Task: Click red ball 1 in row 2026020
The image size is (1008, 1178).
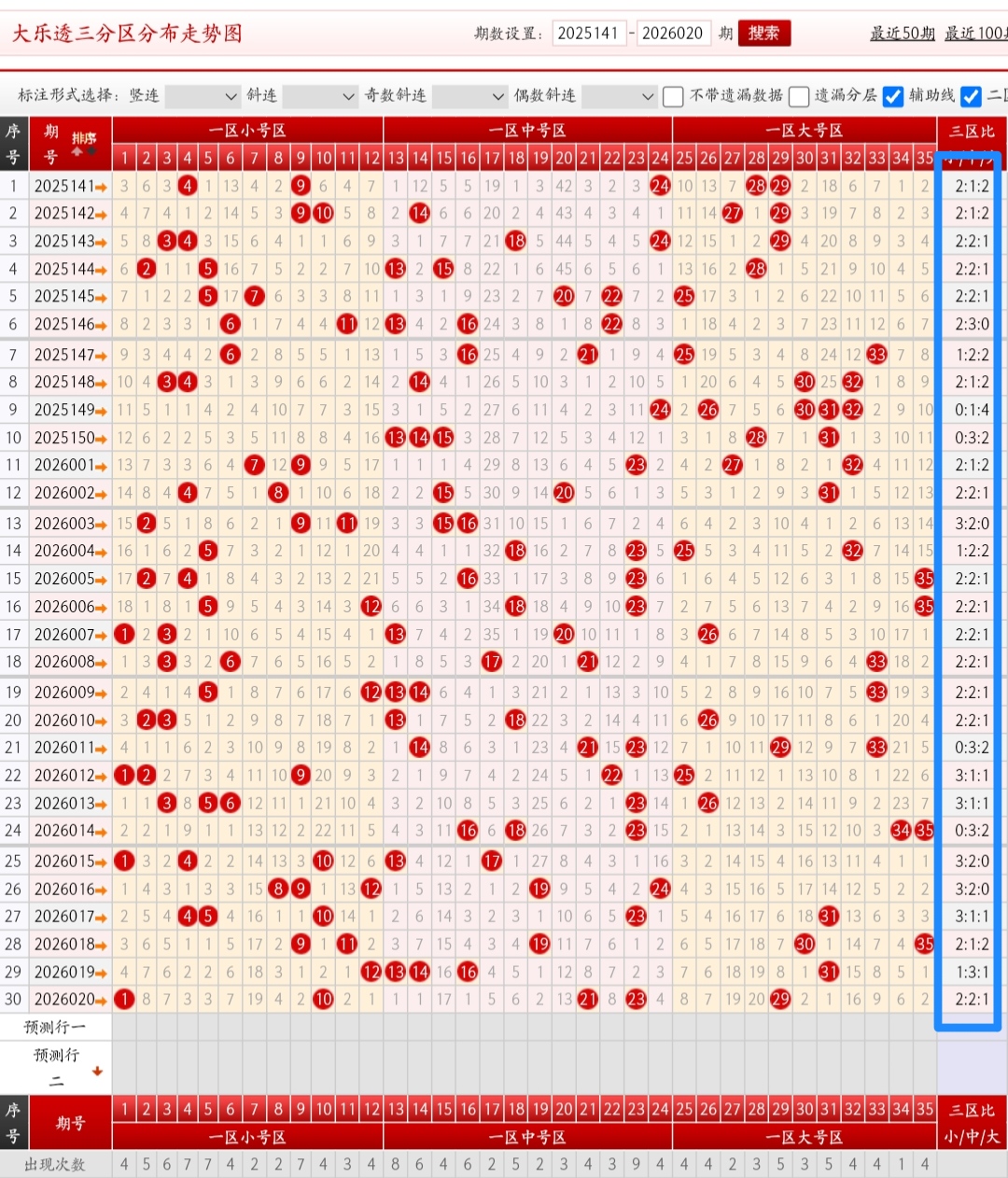Action: pyautogui.click(x=124, y=1000)
